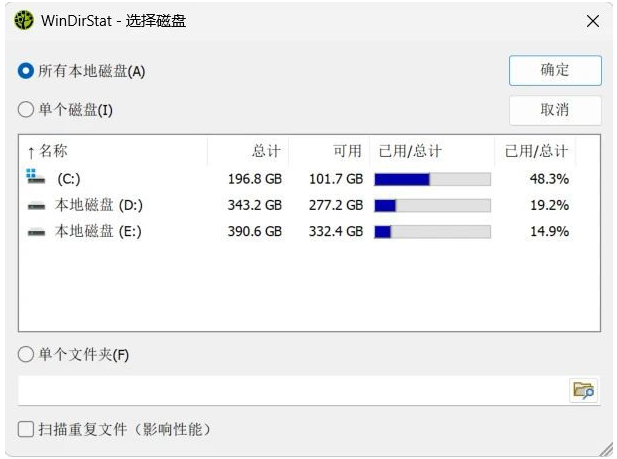The width and height of the screenshot is (617, 459).
Task: Click the folder path input field
Action: tap(290, 390)
